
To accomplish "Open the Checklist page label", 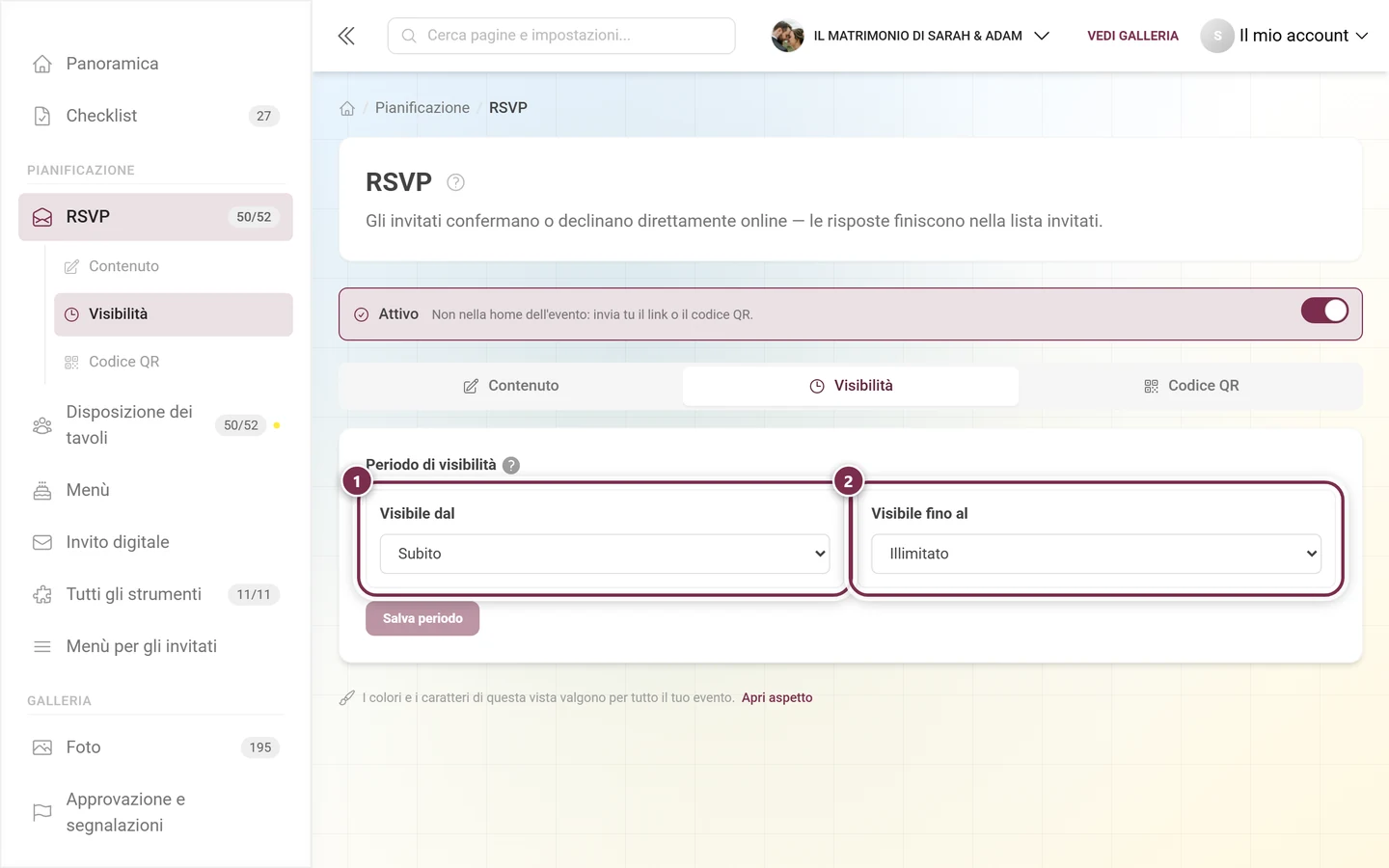I will click(x=101, y=116).
